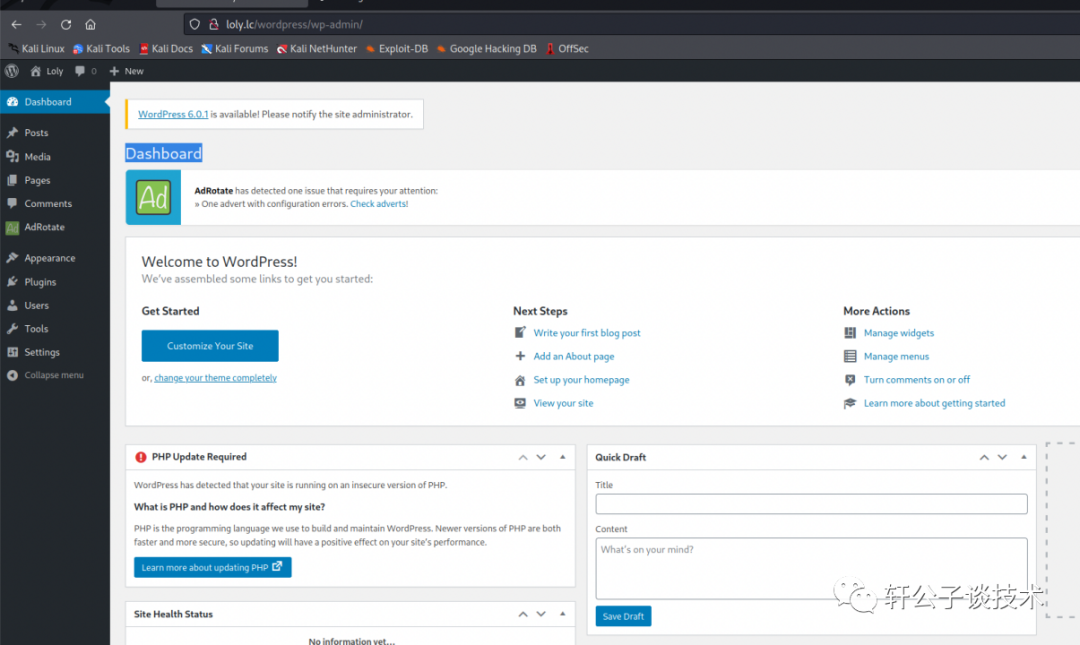Screen dimensions: 1080x645
Task: Click the Check adverts link
Action: [x=379, y=204]
